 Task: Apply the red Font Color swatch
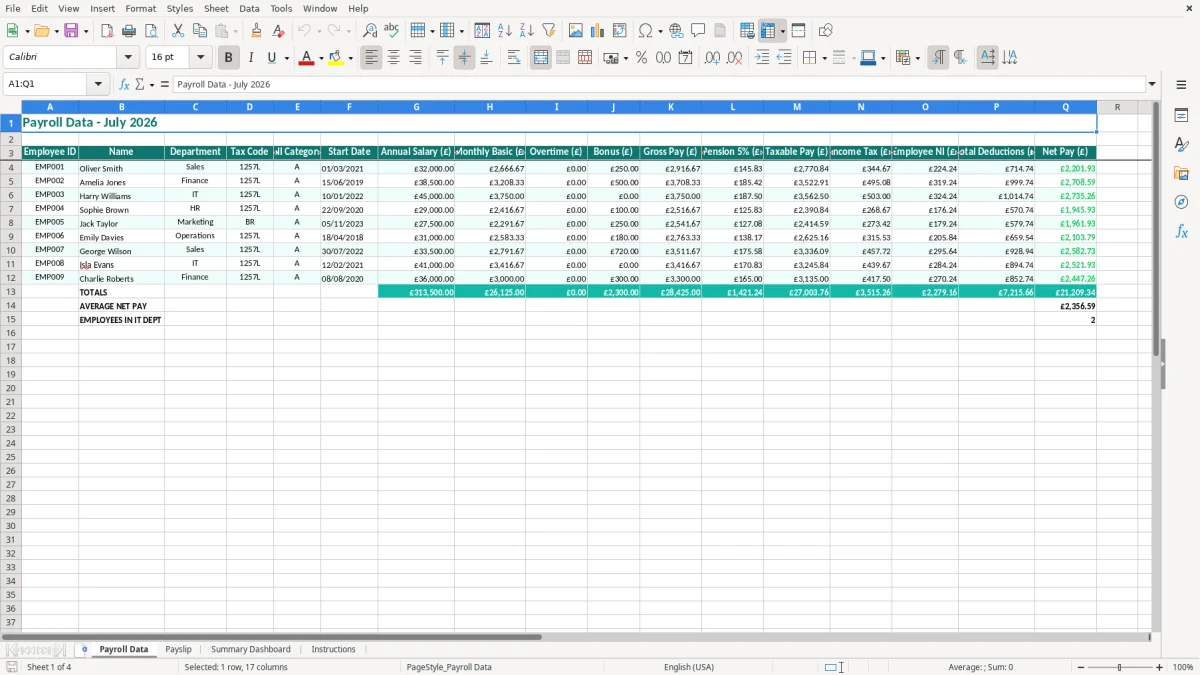[306, 58]
